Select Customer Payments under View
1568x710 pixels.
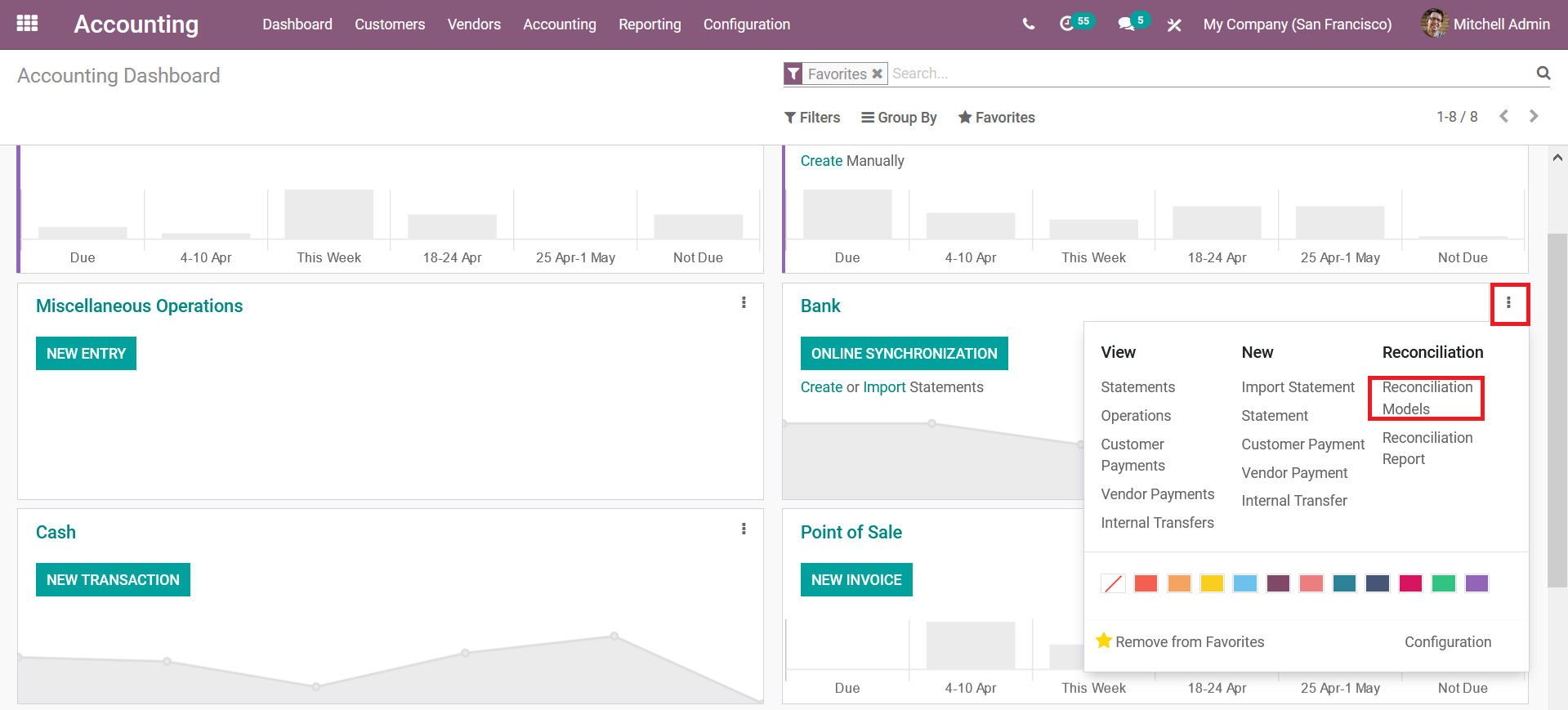pos(1133,455)
